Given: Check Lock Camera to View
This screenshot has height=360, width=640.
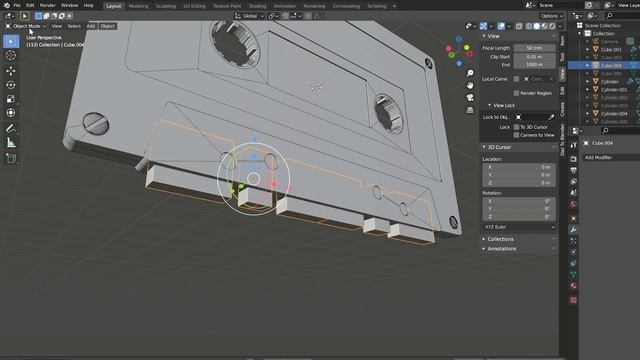Looking at the screenshot, I should click(516, 135).
